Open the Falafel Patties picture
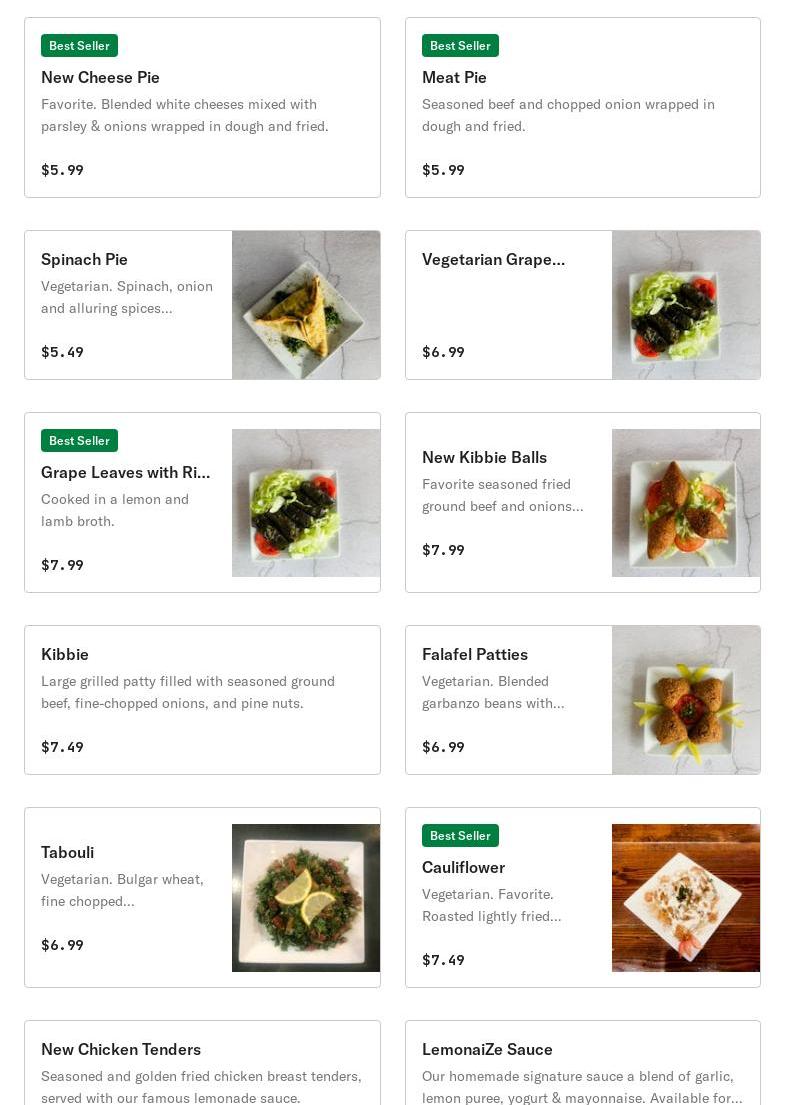The width and height of the screenshot is (785, 1105). coord(686,700)
